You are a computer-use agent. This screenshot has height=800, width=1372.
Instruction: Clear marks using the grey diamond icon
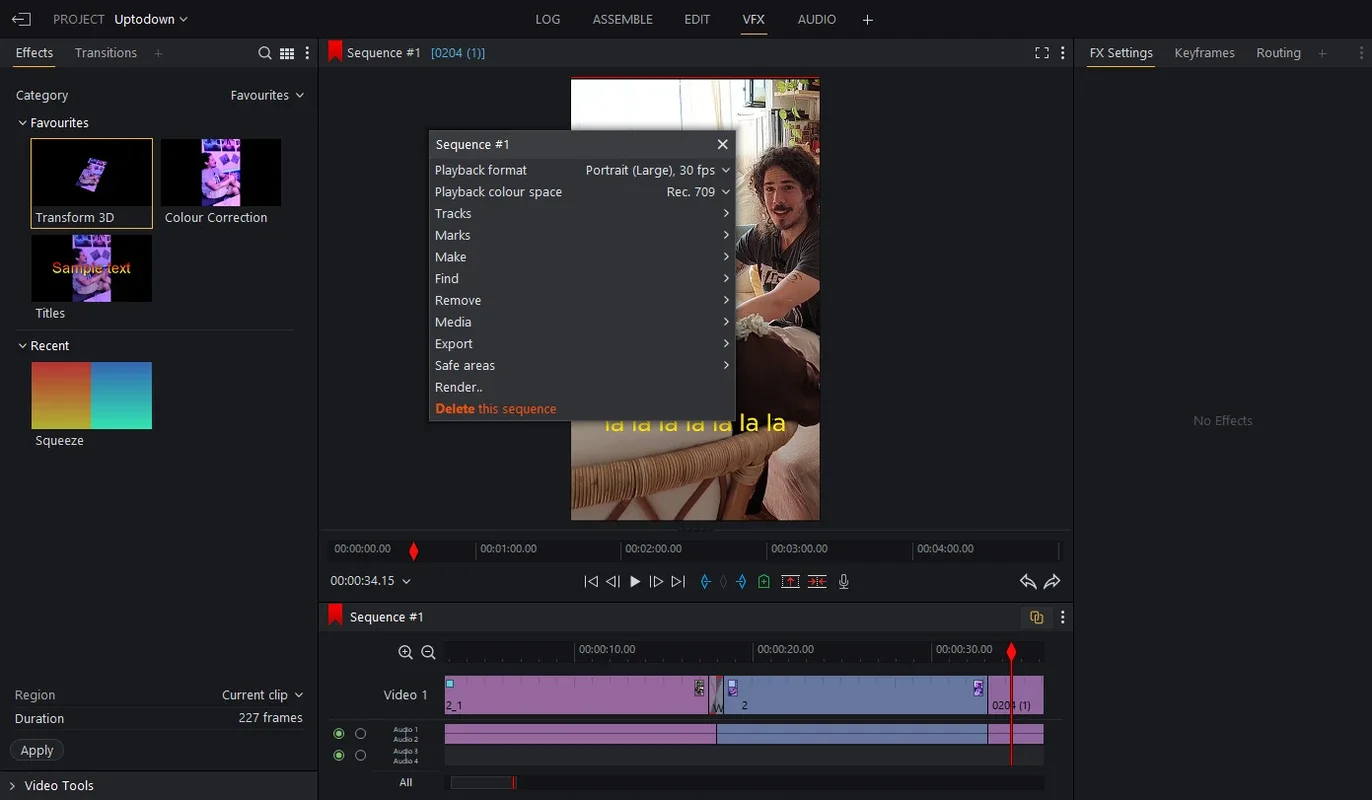pyautogui.click(x=723, y=581)
